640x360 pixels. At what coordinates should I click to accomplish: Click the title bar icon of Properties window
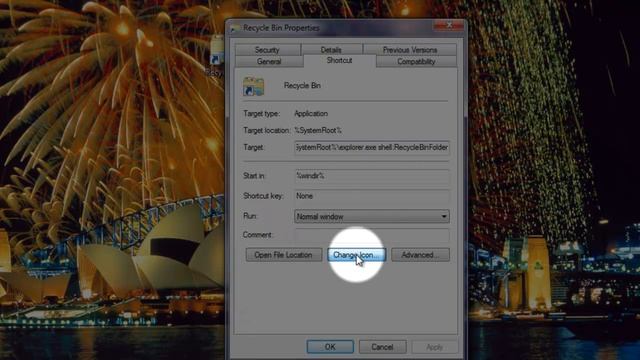point(235,28)
